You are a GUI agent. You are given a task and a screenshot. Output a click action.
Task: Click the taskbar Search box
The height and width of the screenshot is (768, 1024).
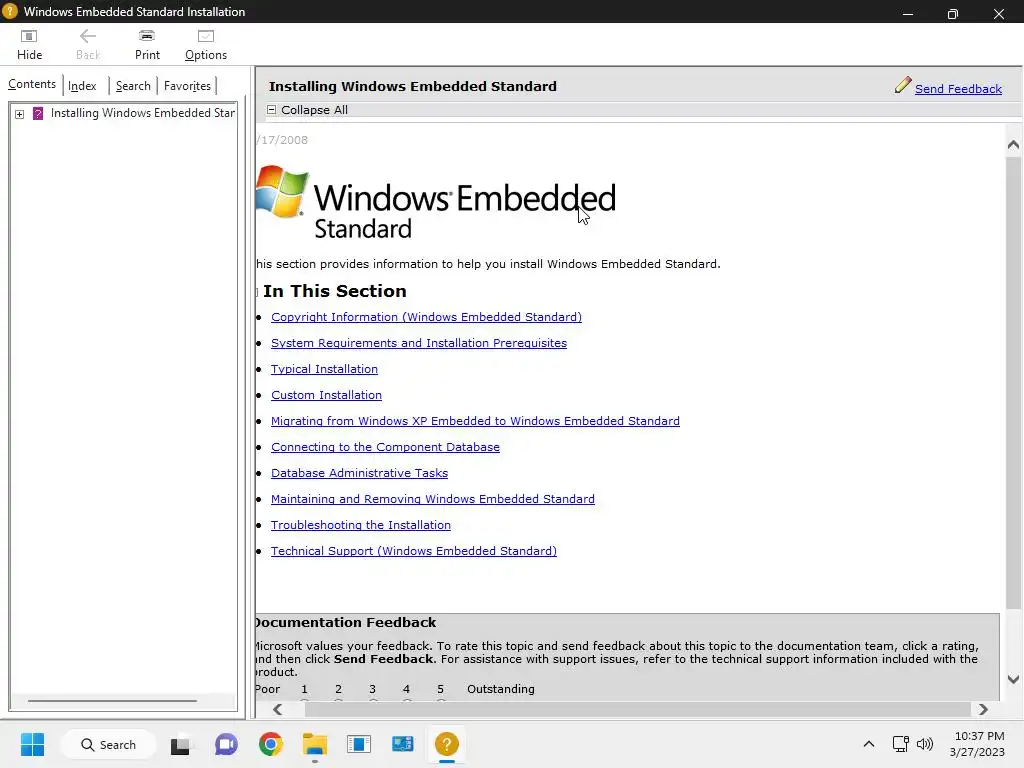click(108, 744)
